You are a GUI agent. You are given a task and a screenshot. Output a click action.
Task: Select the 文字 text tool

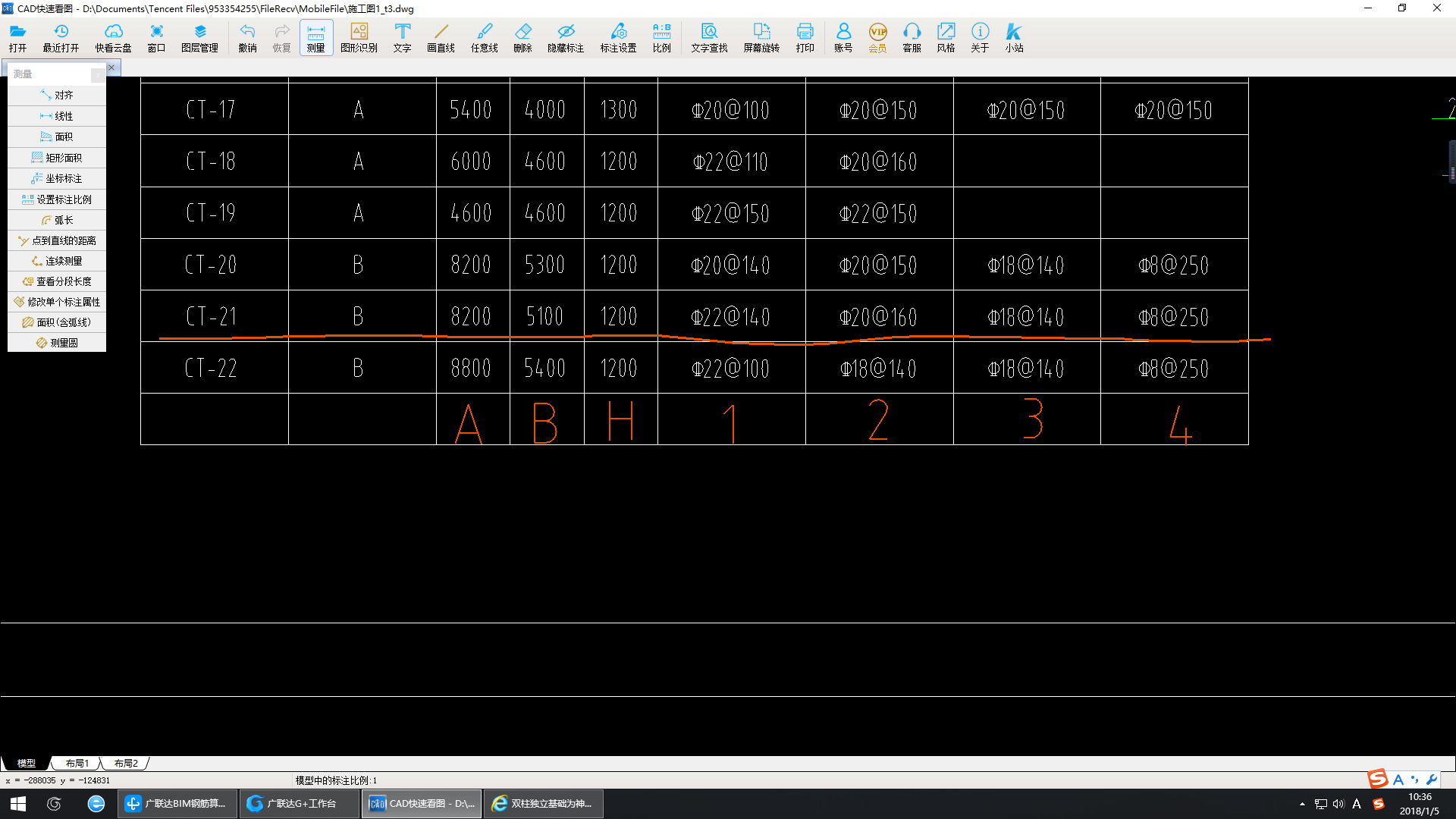point(402,37)
